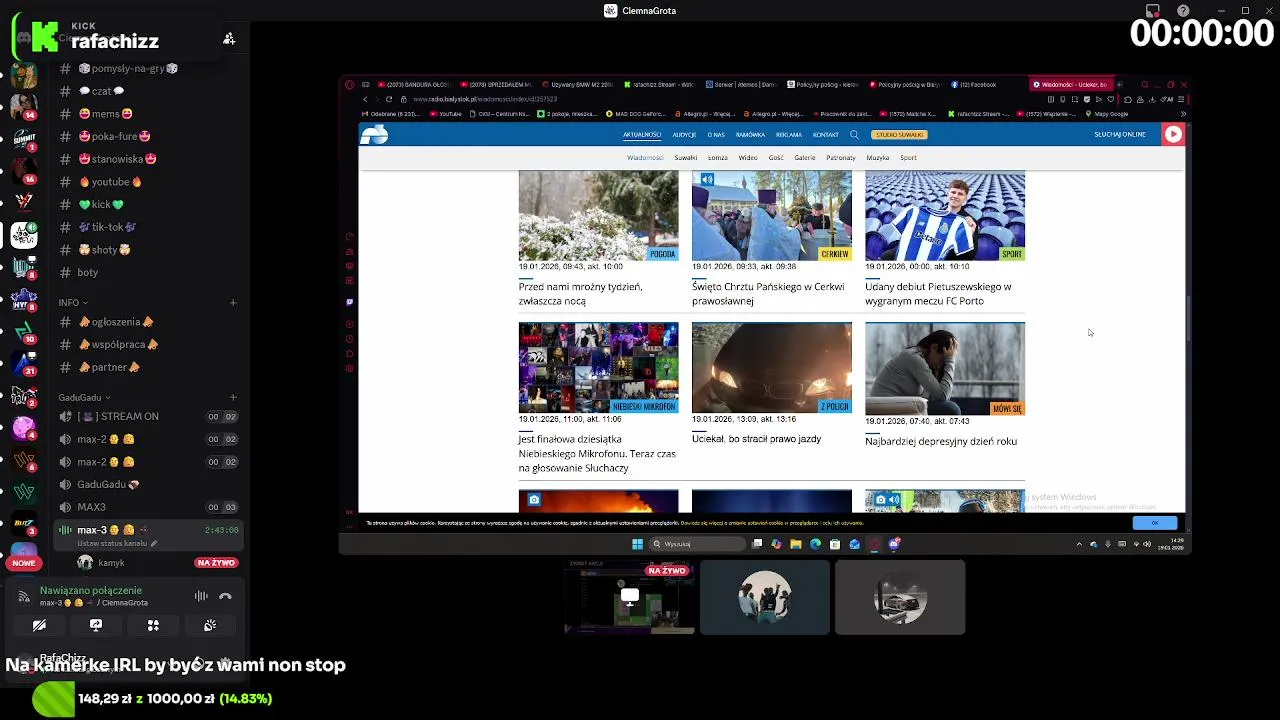
Task: Collapse the GaduGadu category
Action: tap(84, 397)
